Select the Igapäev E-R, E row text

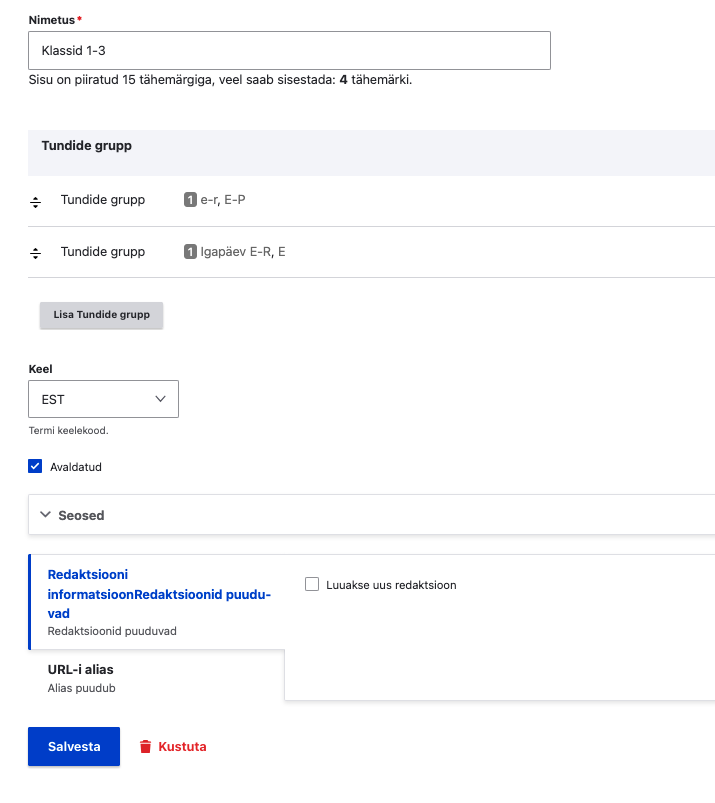coord(243,252)
